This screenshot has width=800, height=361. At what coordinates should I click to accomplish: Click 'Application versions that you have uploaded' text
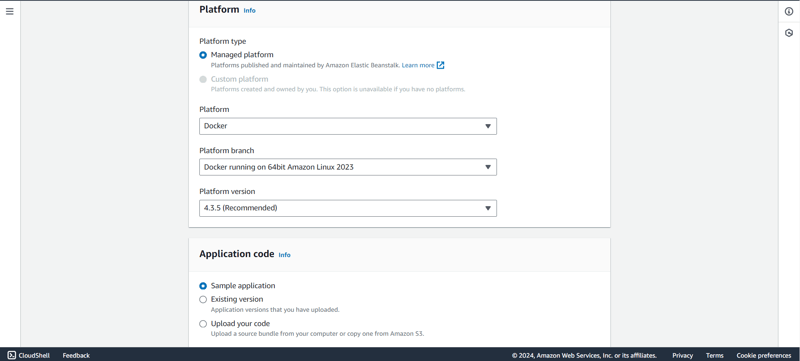click(275, 310)
